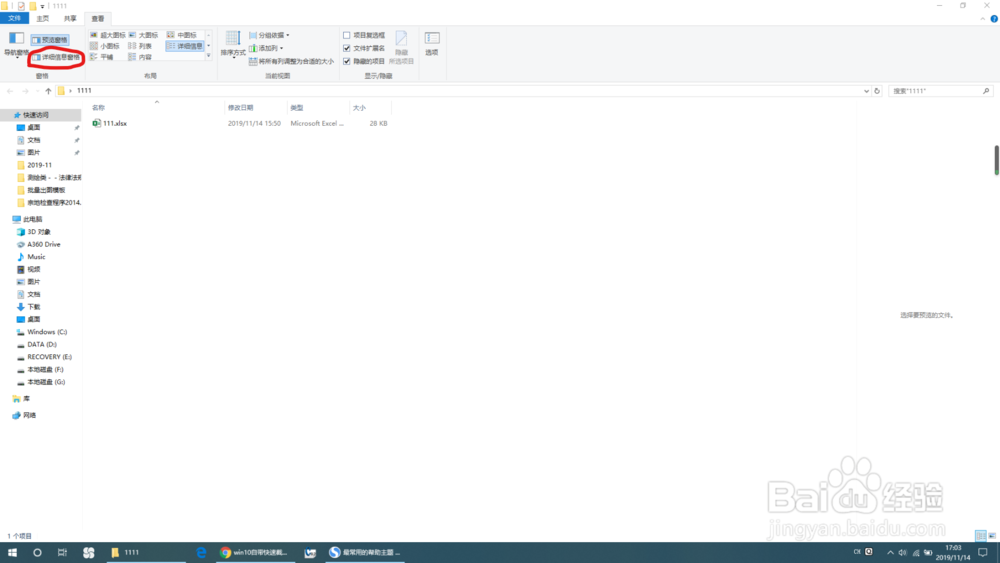The width and height of the screenshot is (1000, 563).
Task: Open the DATA (D:) drive
Action: pyautogui.click(x=41, y=344)
